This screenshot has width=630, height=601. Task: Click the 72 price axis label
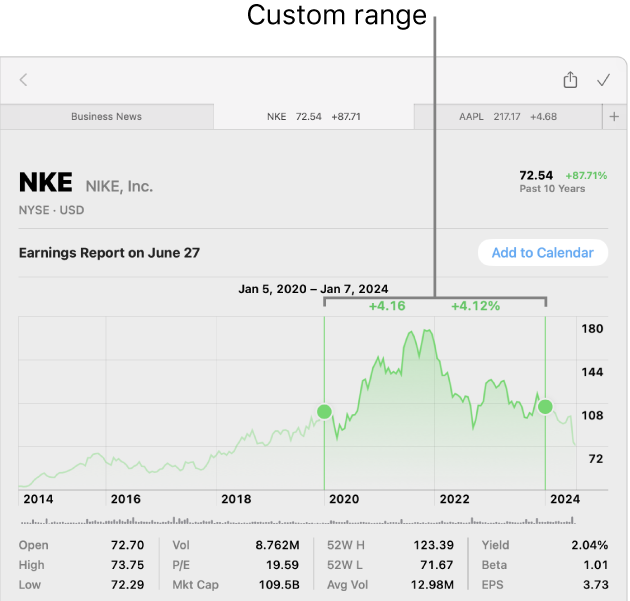click(x=596, y=459)
